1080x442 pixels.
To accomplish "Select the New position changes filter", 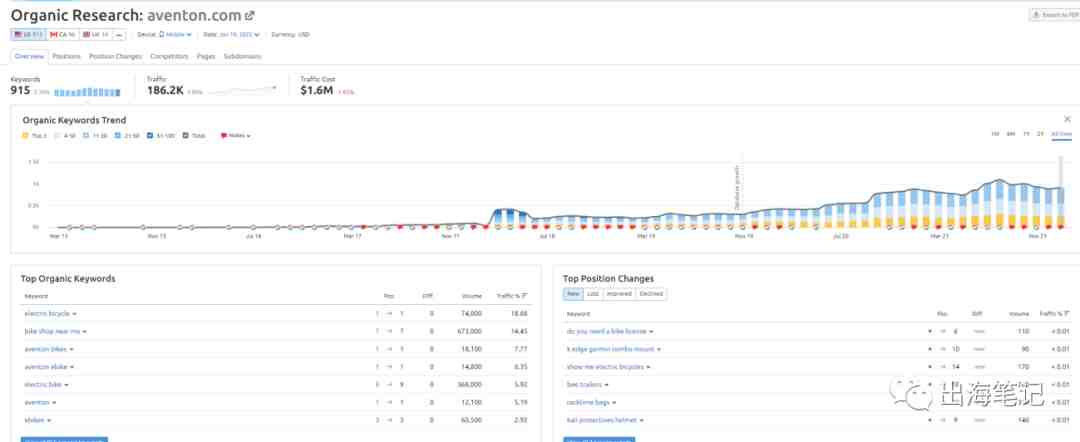I will point(573,293).
